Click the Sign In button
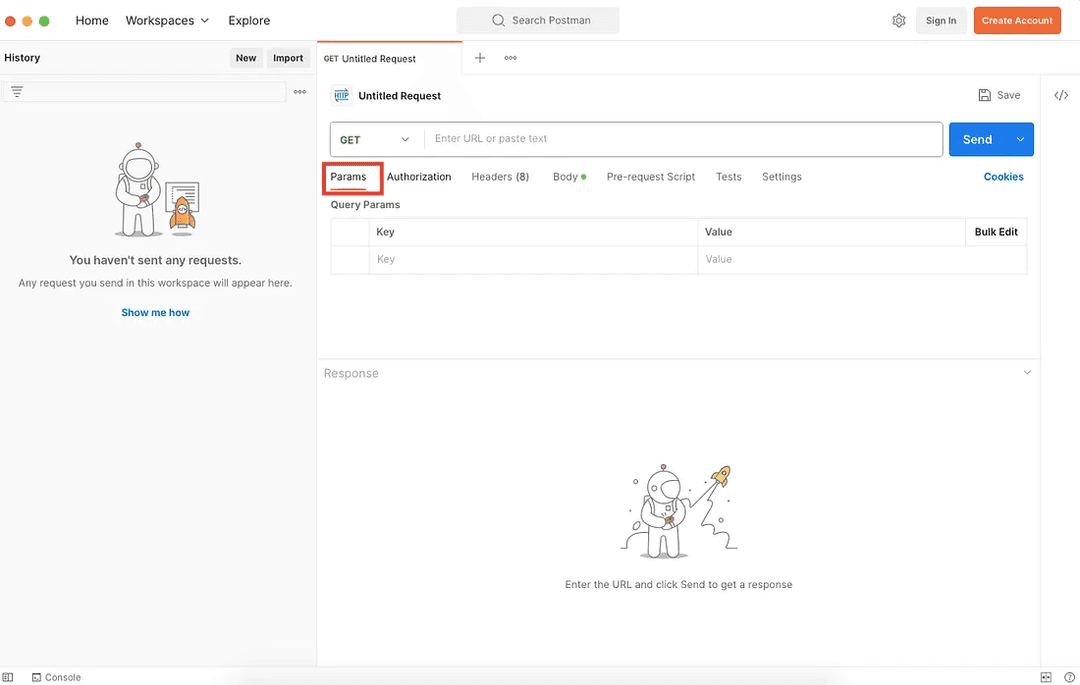Screen dimensions: 1080x685 point(941,21)
